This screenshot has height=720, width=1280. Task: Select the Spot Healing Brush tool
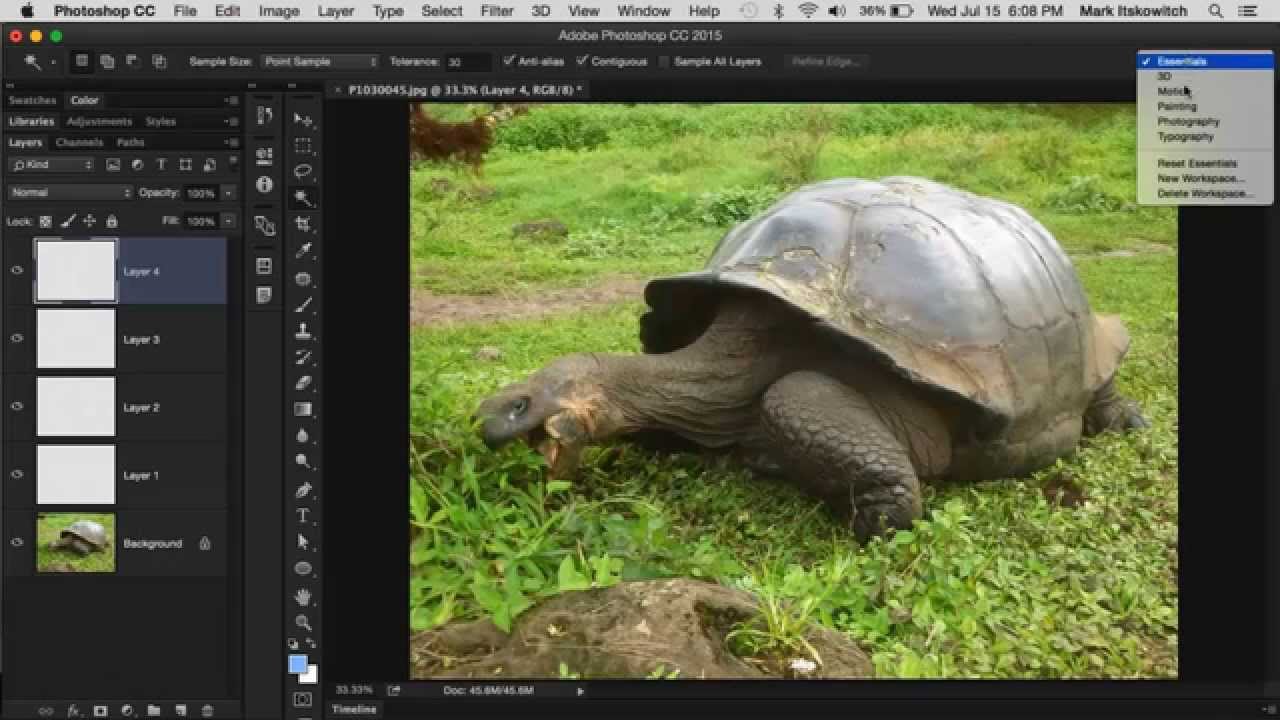(x=303, y=278)
